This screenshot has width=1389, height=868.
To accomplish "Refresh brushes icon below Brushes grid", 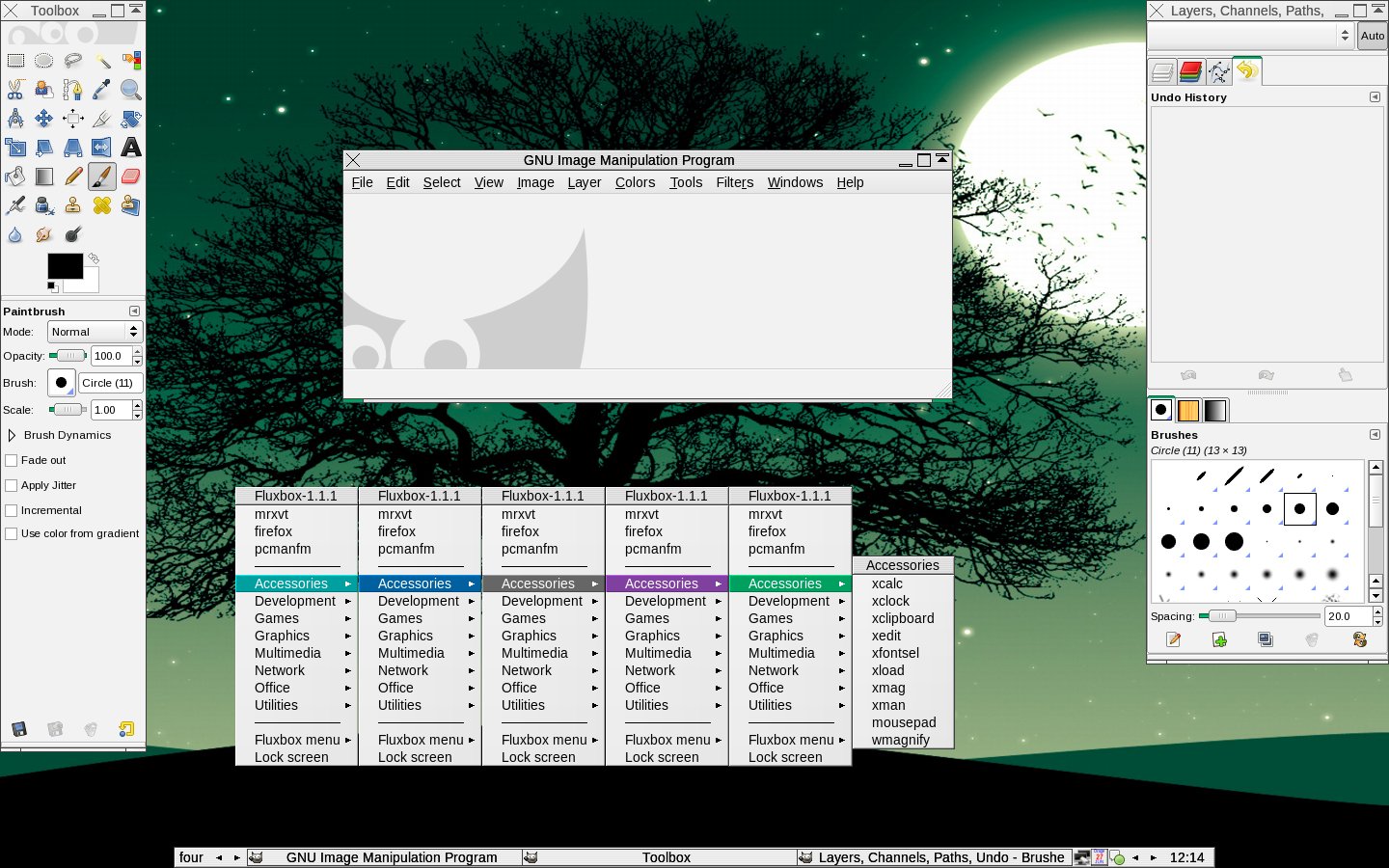I will click(x=1360, y=639).
